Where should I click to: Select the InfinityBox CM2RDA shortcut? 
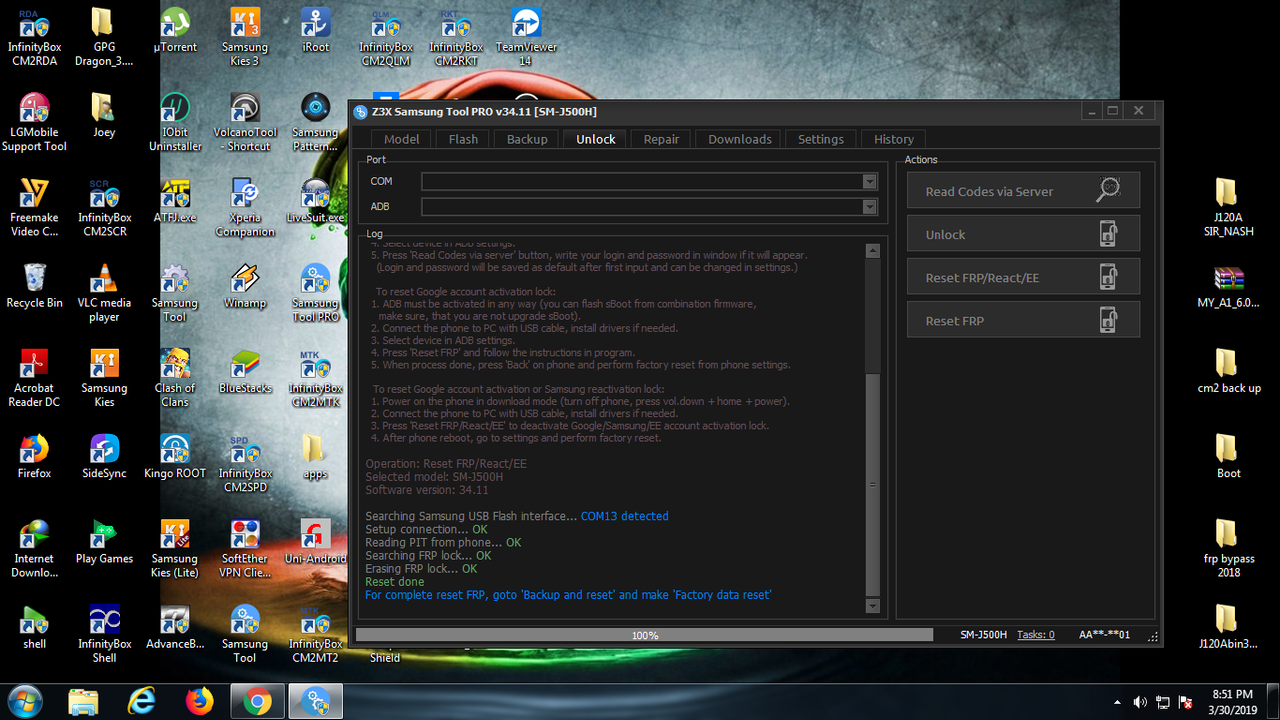tap(34, 38)
